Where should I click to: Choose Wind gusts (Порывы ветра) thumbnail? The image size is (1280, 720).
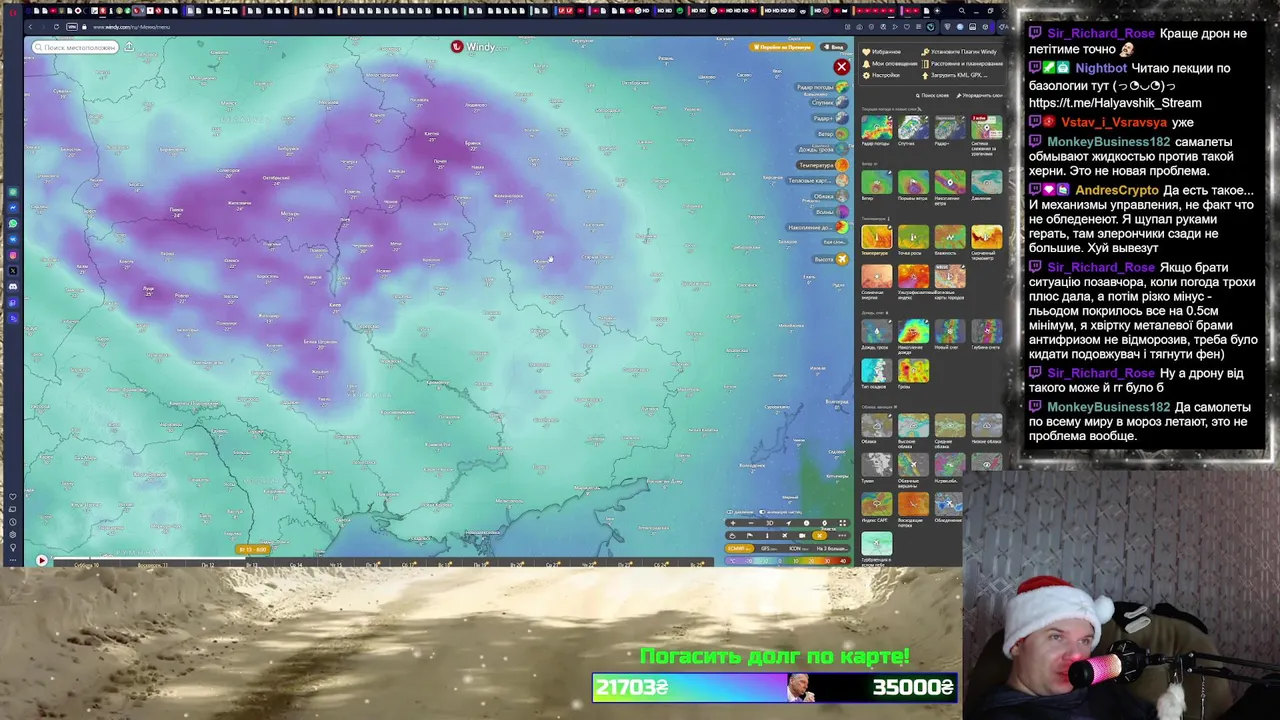pyautogui.click(x=914, y=182)
